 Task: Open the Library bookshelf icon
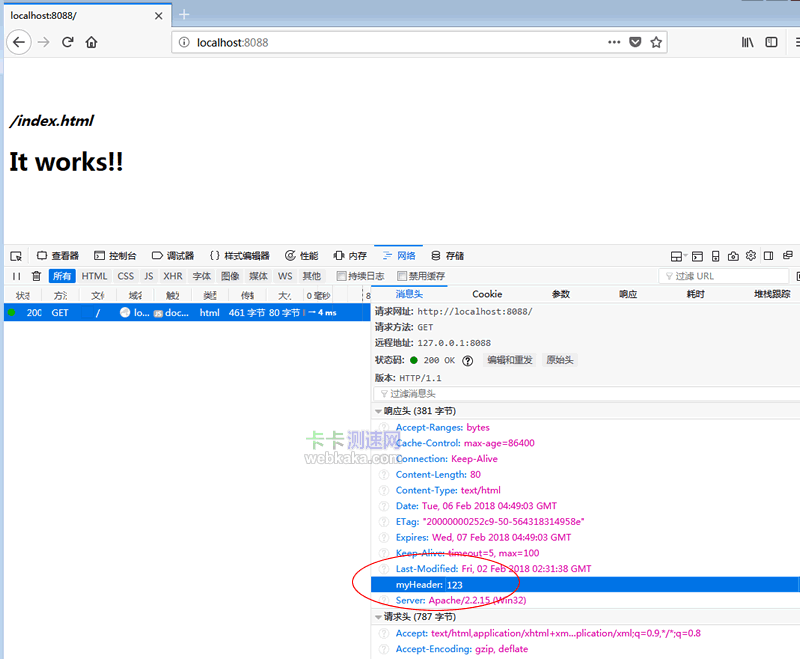pyautogui.click(x=747, y=42)
